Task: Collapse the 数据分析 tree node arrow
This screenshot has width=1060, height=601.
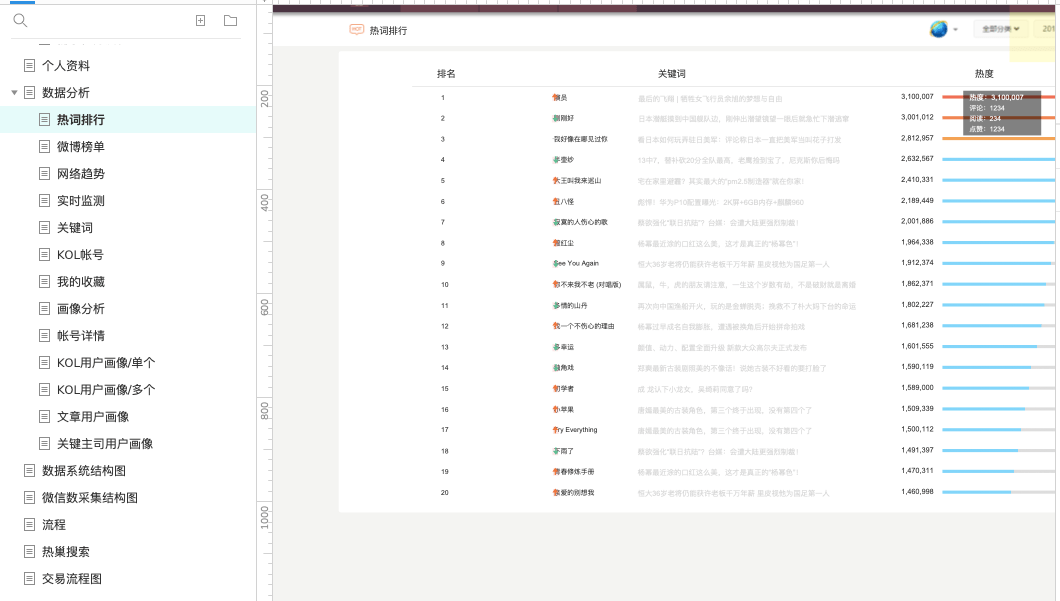Action: tap(14, 93)
